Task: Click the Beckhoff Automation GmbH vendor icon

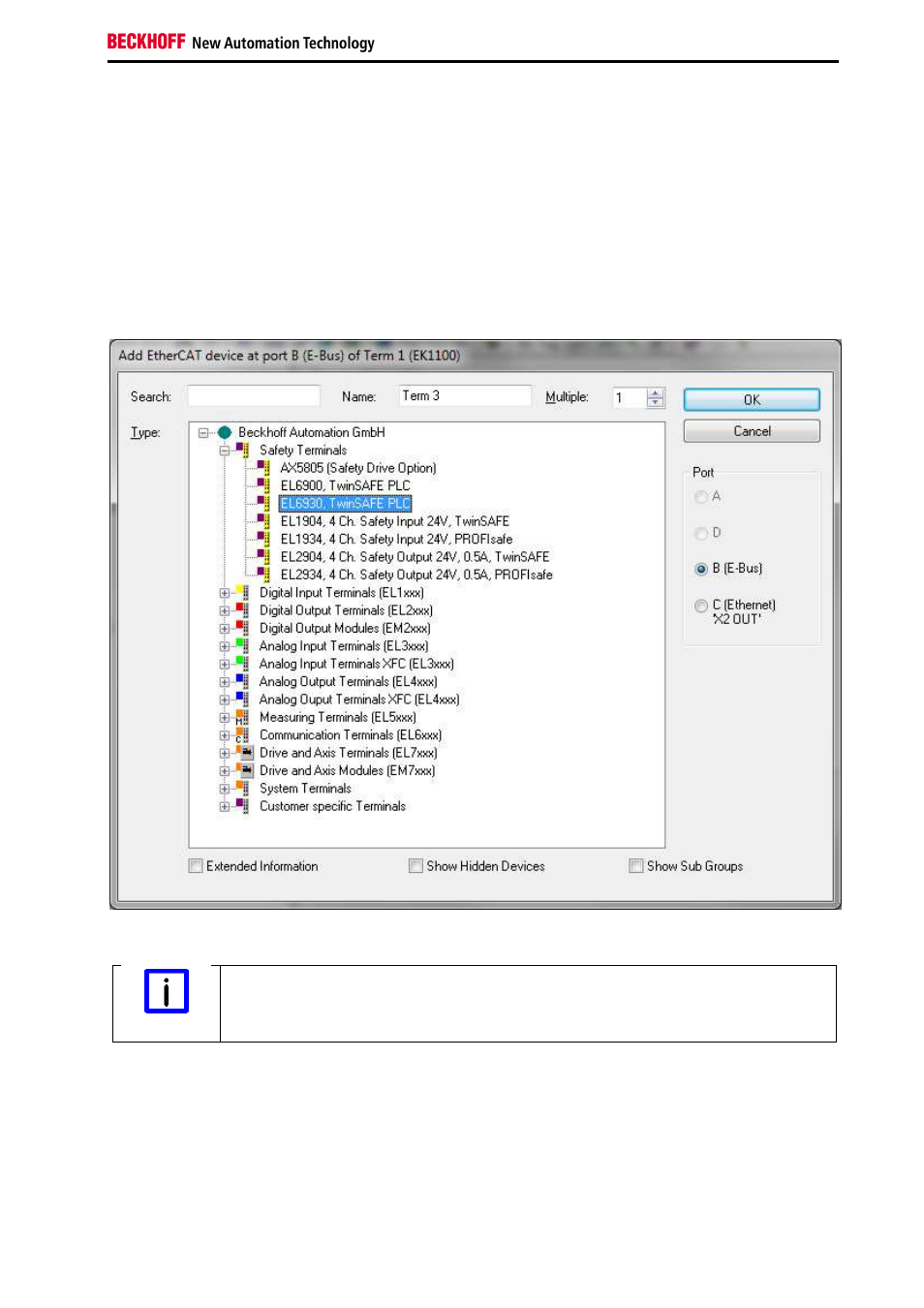Action: [225, 433]
